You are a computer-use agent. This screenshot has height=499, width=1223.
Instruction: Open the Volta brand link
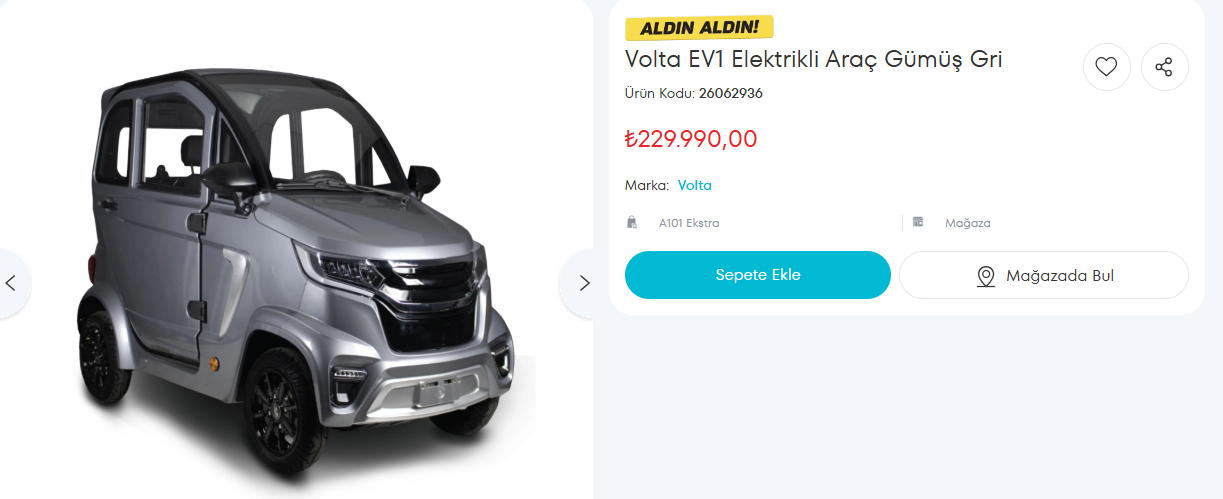coord(695,185)
